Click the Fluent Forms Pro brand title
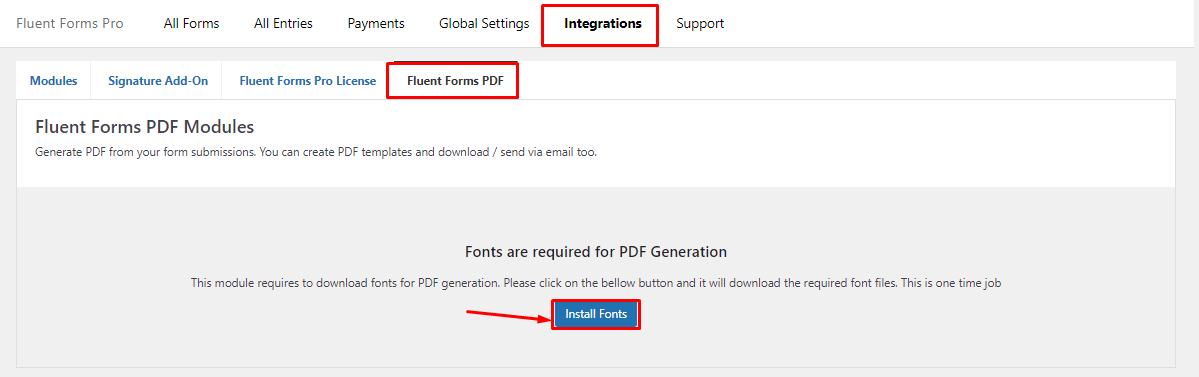The width and height of the screenshot is (1199, 377). [x=70, y=24]
